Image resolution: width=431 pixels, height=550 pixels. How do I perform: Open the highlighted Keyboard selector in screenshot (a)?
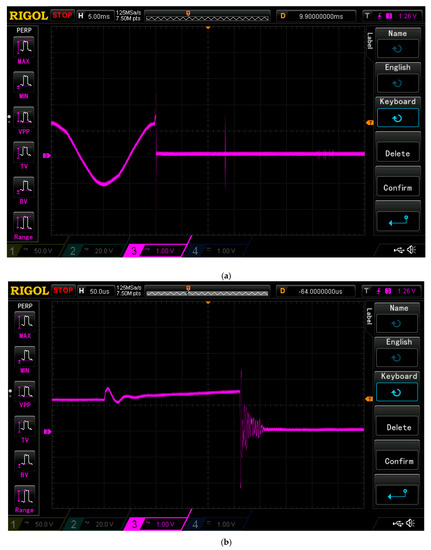[398, 112]
